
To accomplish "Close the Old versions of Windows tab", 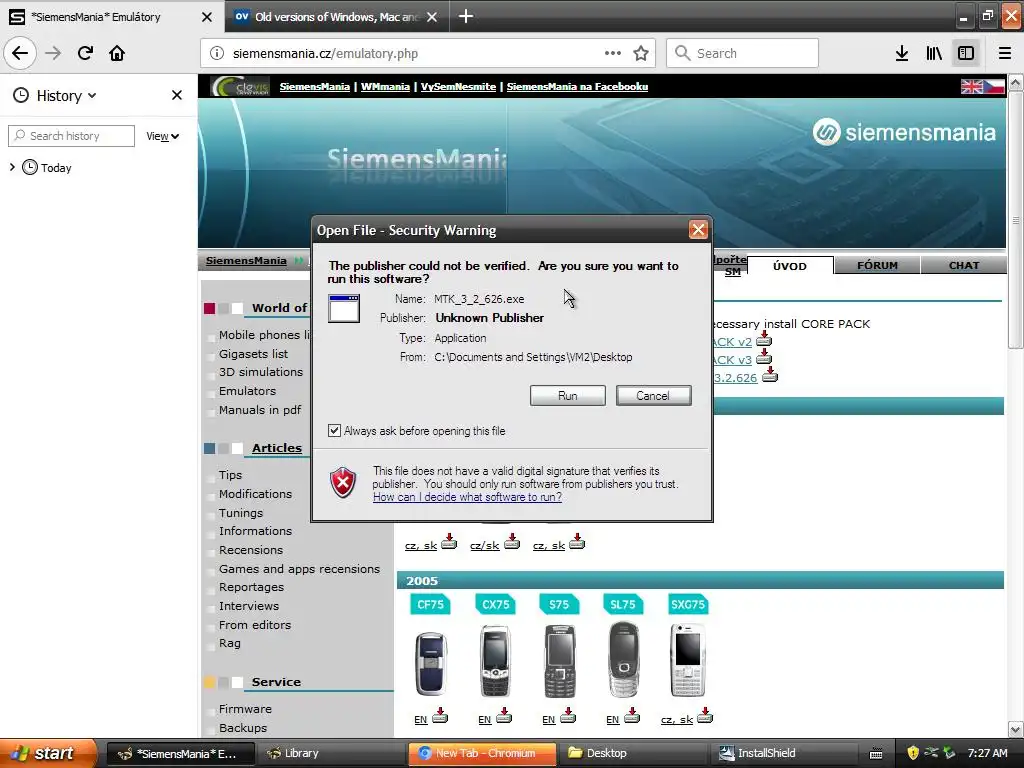I will tap(432, 17).
